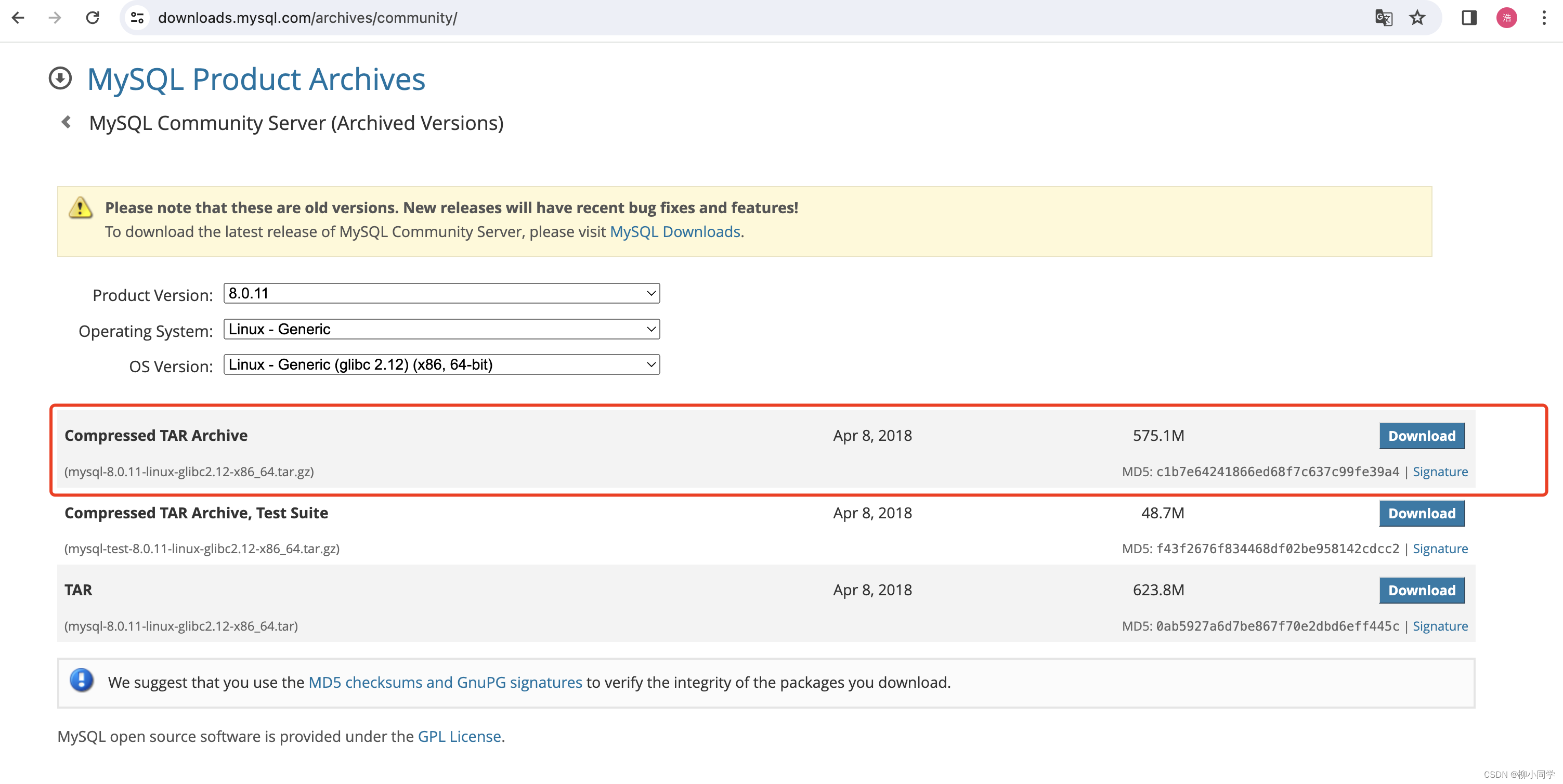
Task: Focus the address bar URL
Action: tap(308, 18)
